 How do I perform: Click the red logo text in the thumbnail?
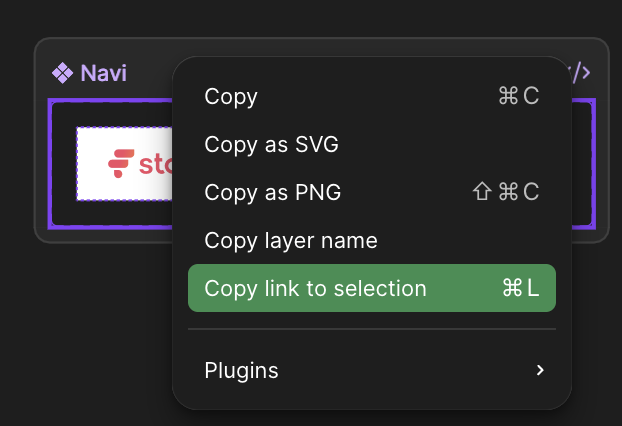click(x=155, y=164)
